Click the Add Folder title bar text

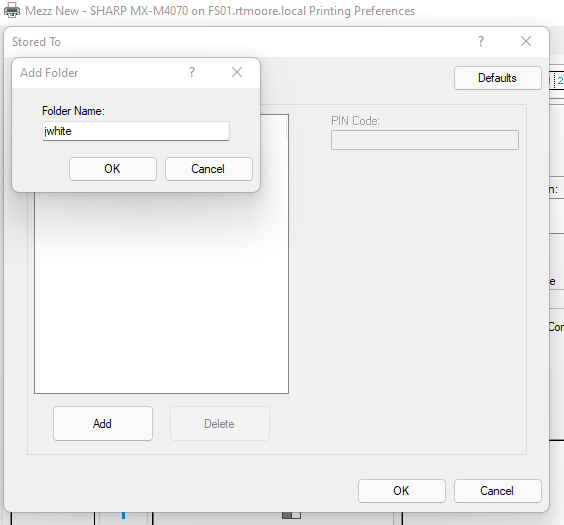click(x=49, y=73)
